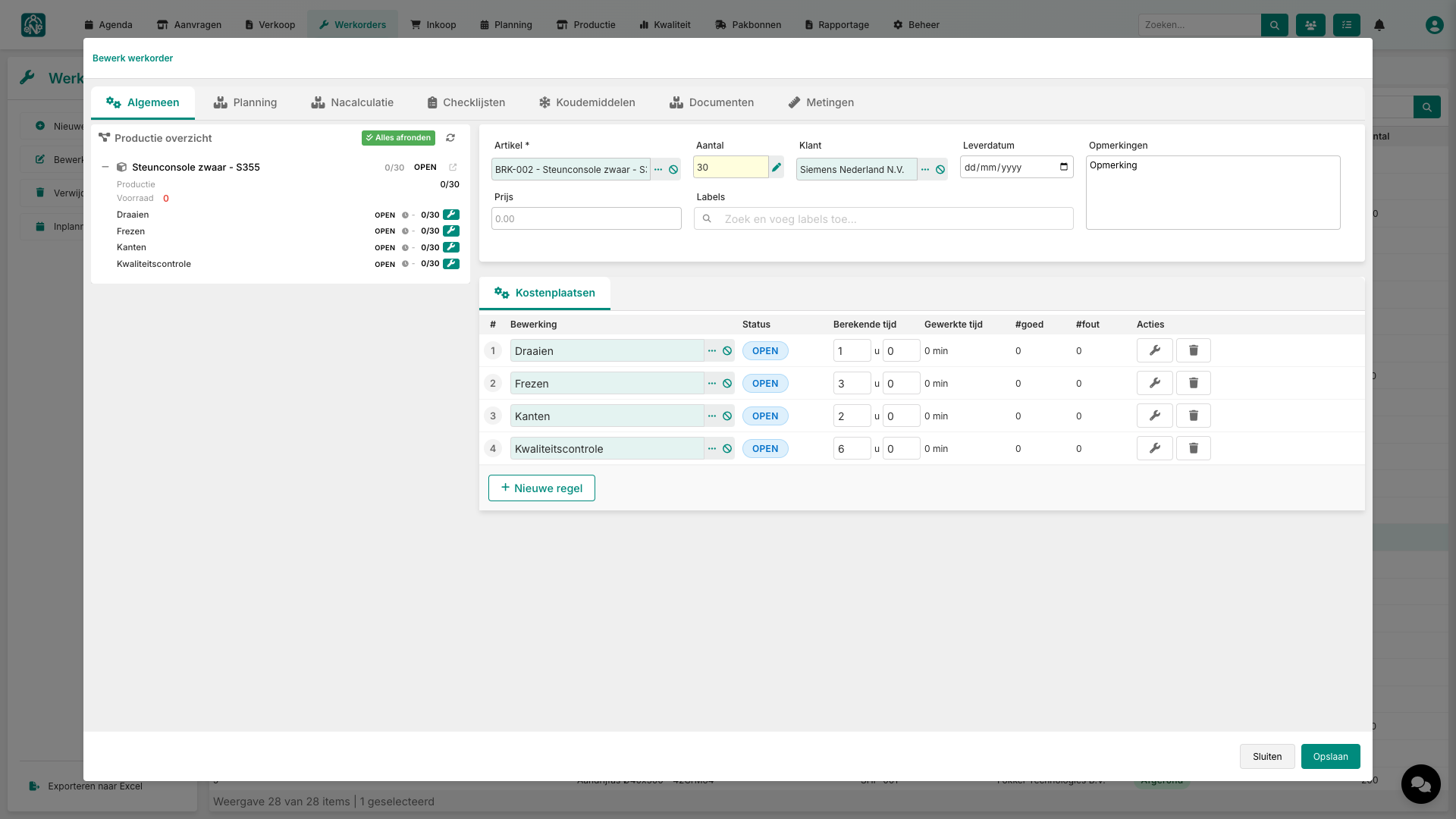Click the Opmerkingen text area
Image resolution: width=1456 pixels, height=819 pixels.
point(1213,193)
